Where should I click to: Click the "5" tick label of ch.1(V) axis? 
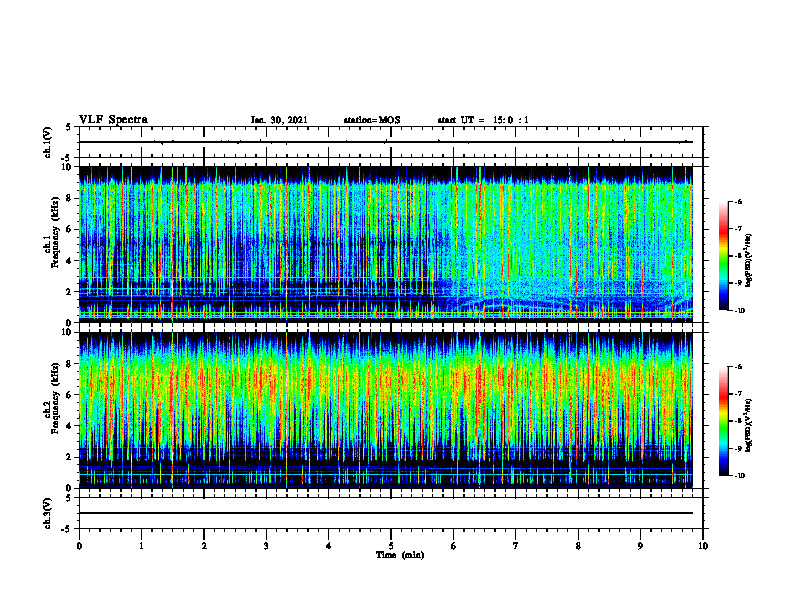70,127
